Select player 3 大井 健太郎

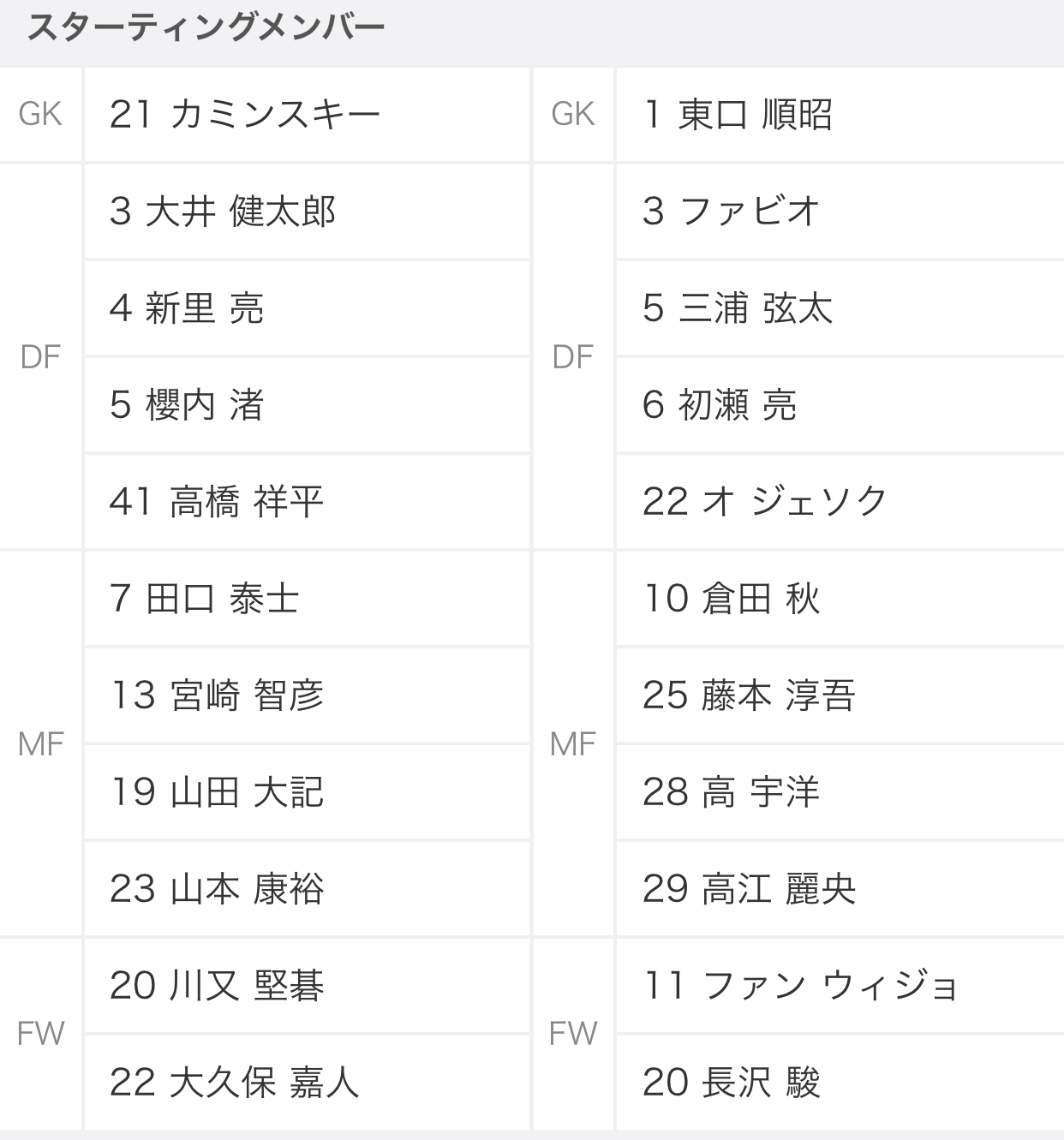(223, 211)
